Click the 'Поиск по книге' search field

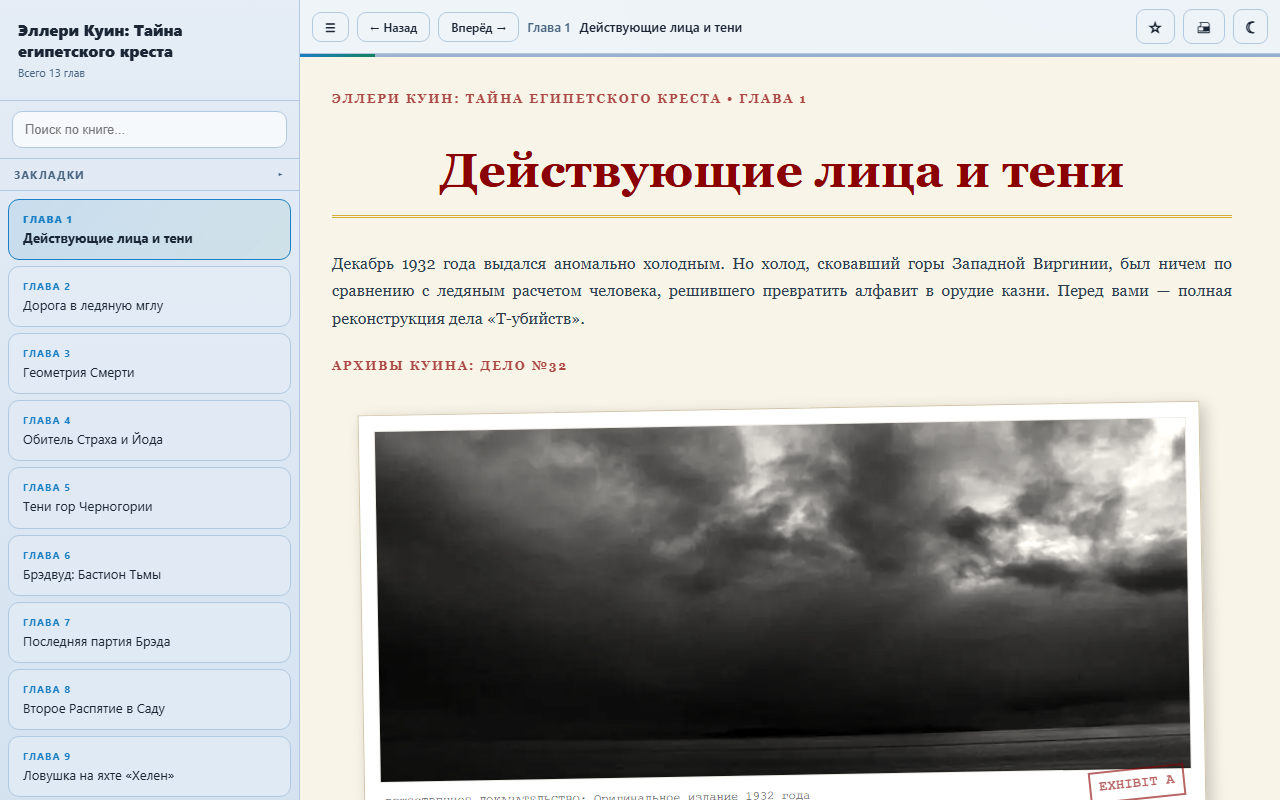149,129
